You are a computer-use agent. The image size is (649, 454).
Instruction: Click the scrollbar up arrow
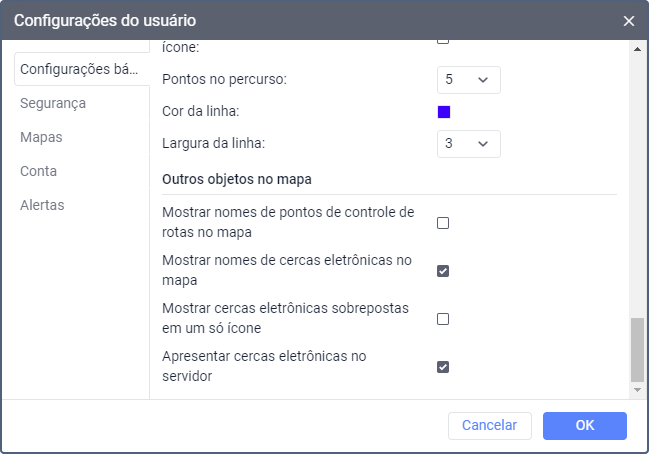[637, 46]
